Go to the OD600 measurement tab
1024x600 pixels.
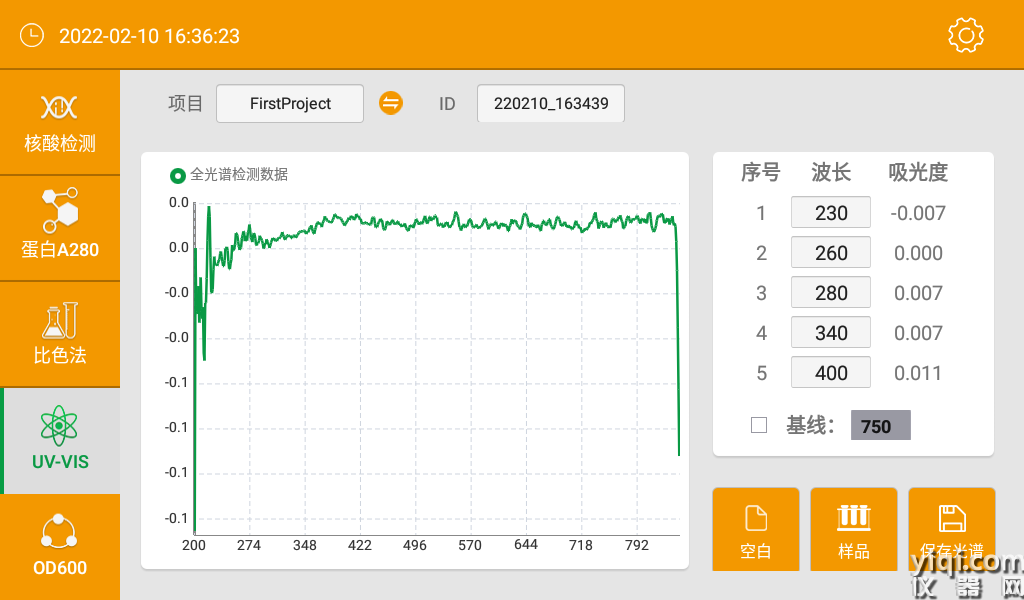click(60, 547)
